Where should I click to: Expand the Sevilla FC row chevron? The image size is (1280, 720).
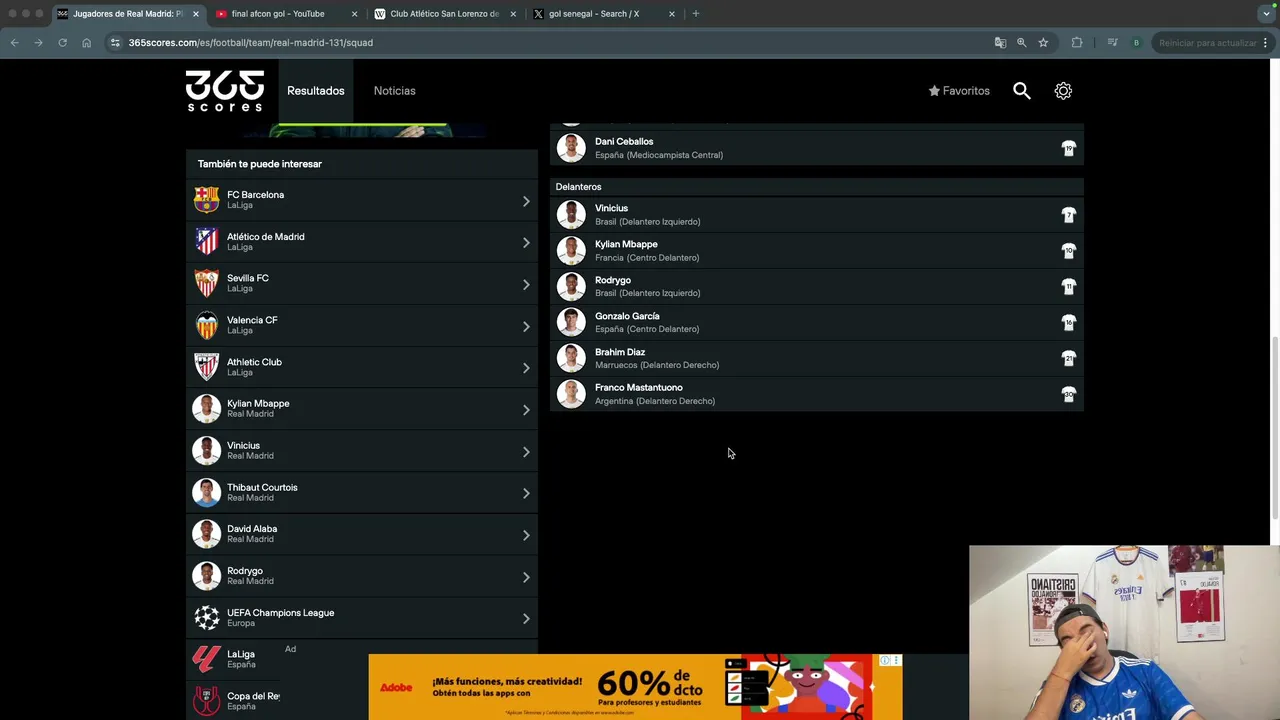(x=526, y=285)
